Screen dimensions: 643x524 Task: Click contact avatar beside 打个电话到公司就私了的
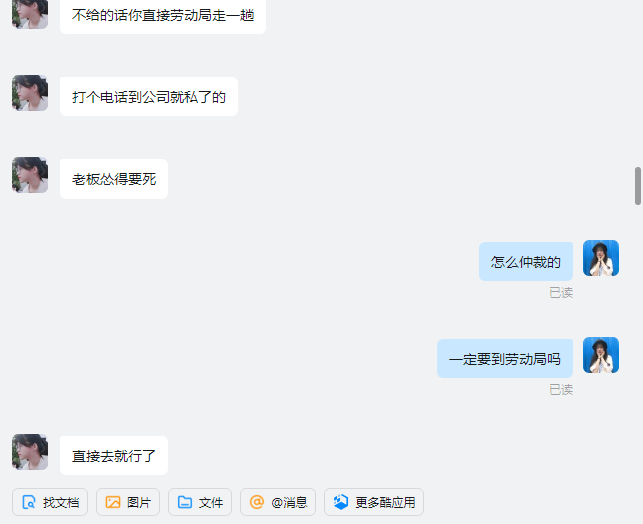click(30, 93)
